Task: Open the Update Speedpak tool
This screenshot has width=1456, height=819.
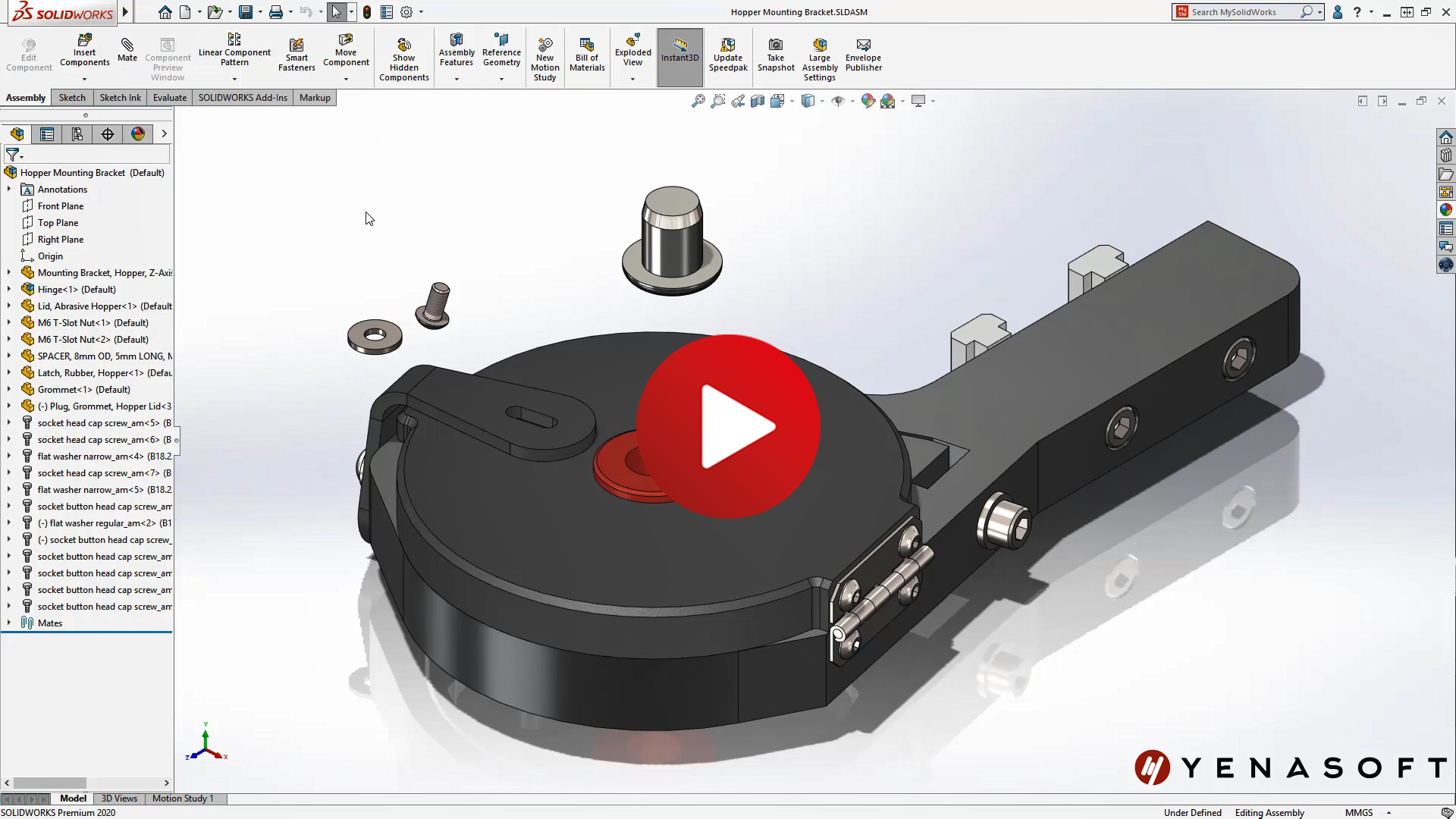Action: [x=727, y=55]
